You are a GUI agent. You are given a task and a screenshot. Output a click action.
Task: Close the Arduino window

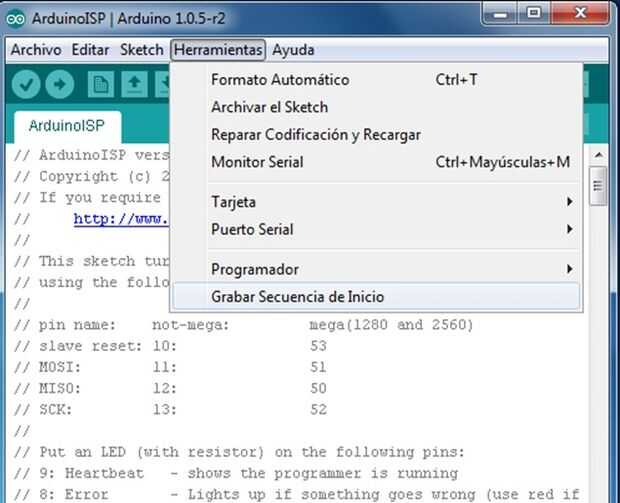coord(580,13)
